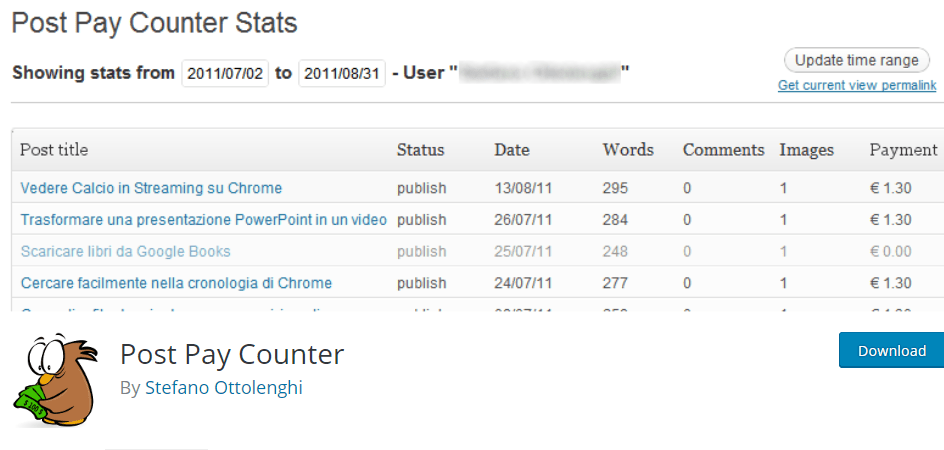Screen dimensions: 944x450
Task: Select payment for Vedere Calcio row
Action: point(891,189)
